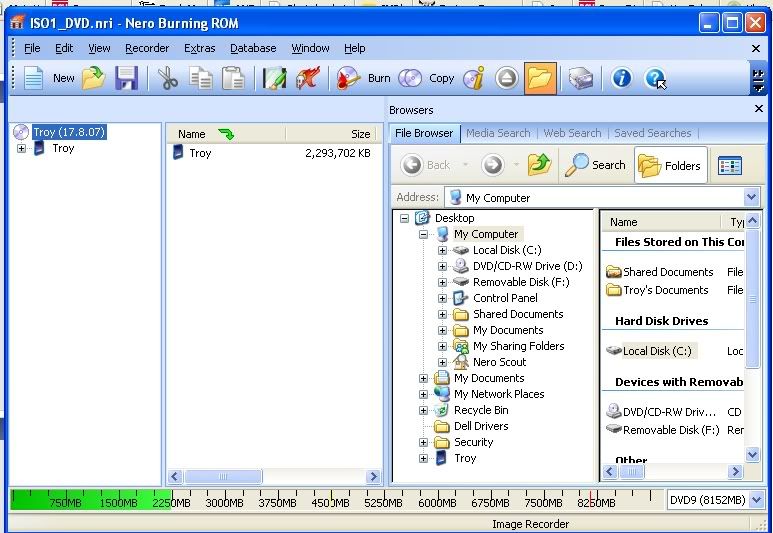Select Troy (17.8.07) disc root
773x533 pixels.
(69, 132)
